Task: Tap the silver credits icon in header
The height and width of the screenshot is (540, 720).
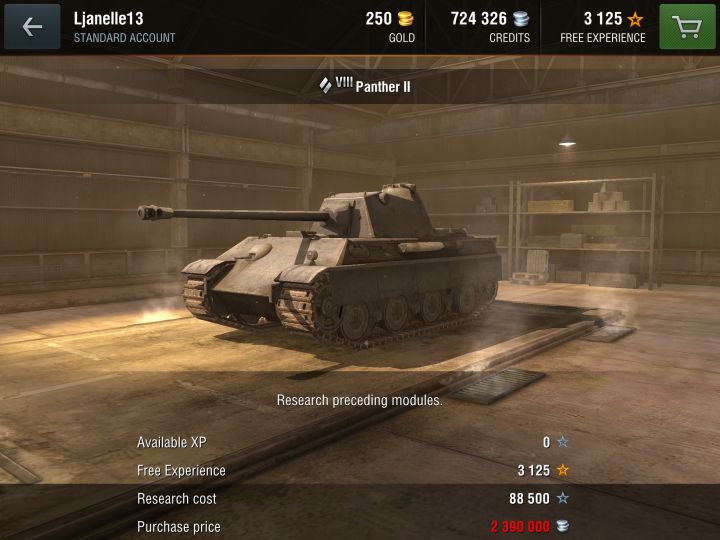Action: tap(521, 19)
